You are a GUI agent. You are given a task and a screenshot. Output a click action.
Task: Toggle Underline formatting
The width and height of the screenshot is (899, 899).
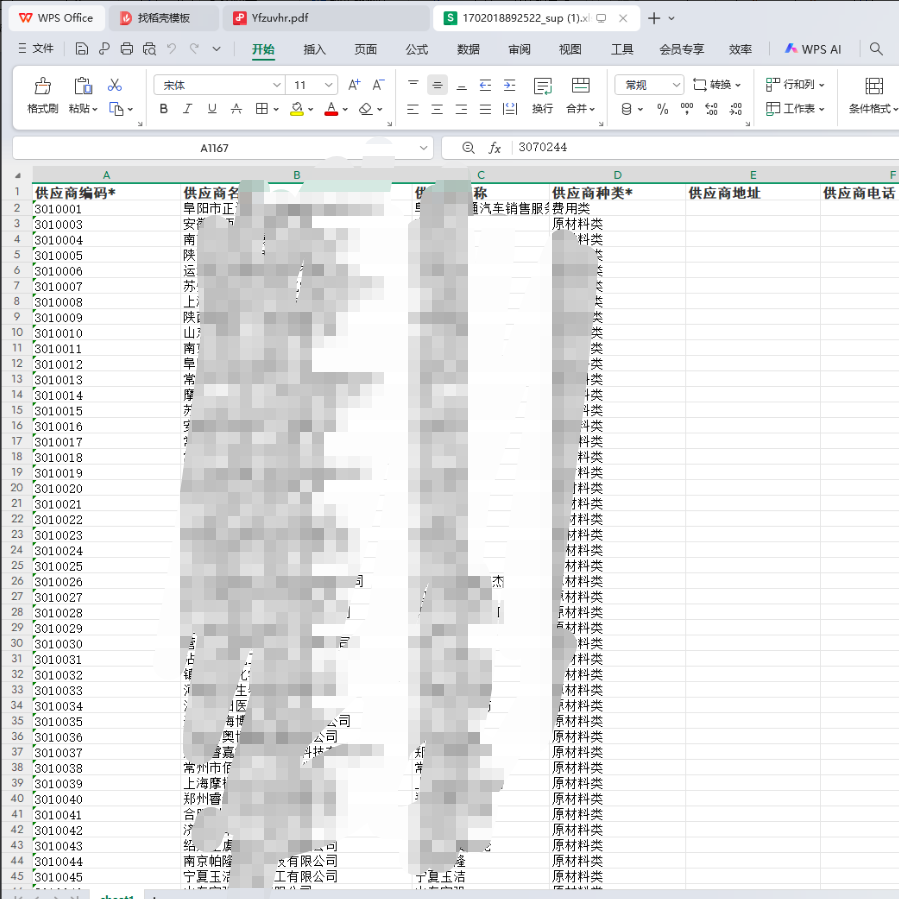pos(212,108)
